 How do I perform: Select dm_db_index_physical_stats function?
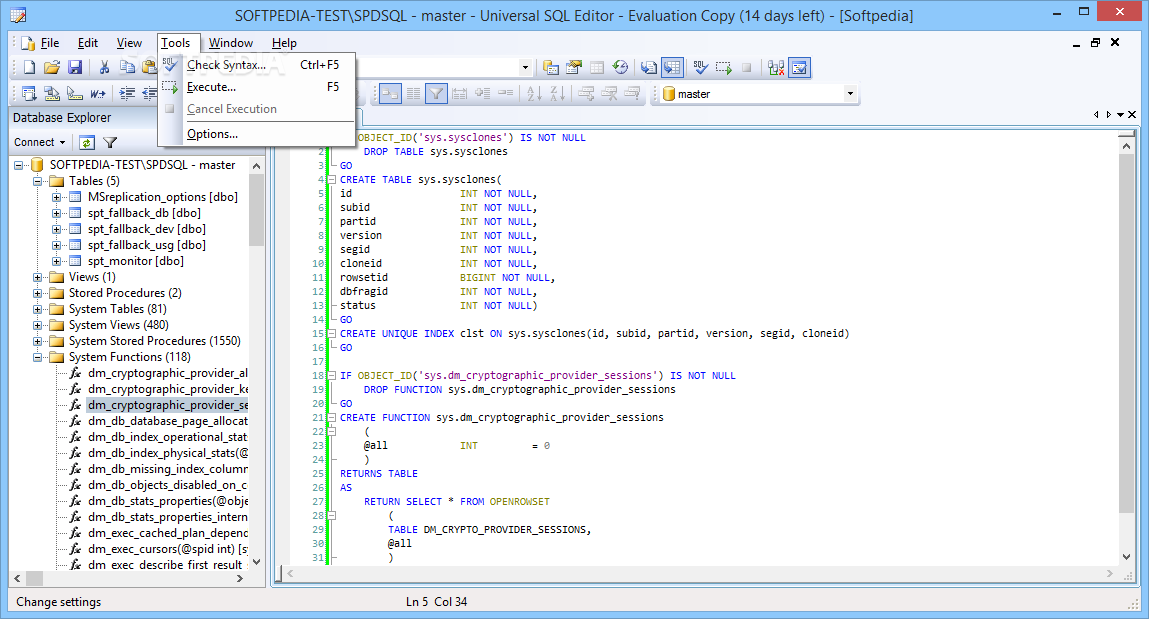[168, 453]
